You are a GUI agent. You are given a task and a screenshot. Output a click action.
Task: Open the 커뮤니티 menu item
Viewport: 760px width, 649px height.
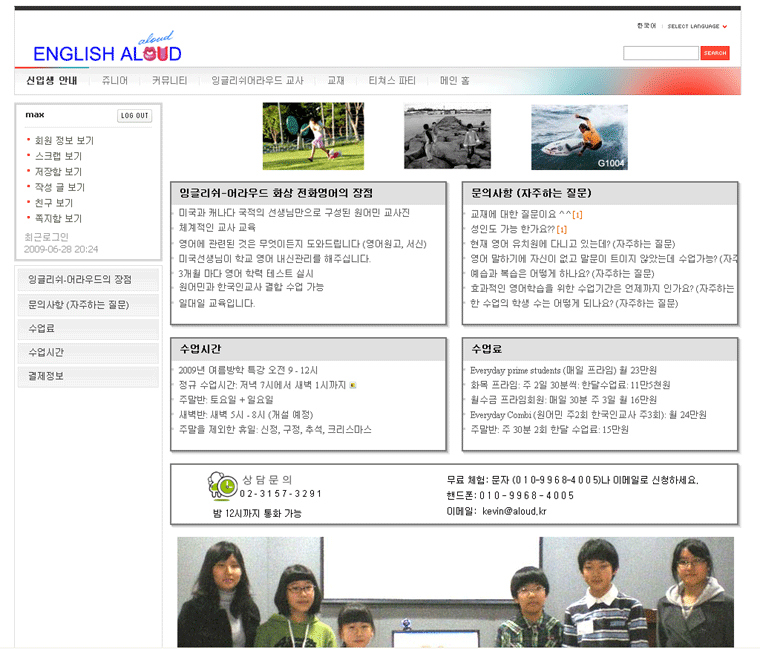click(x=170, y=80)
